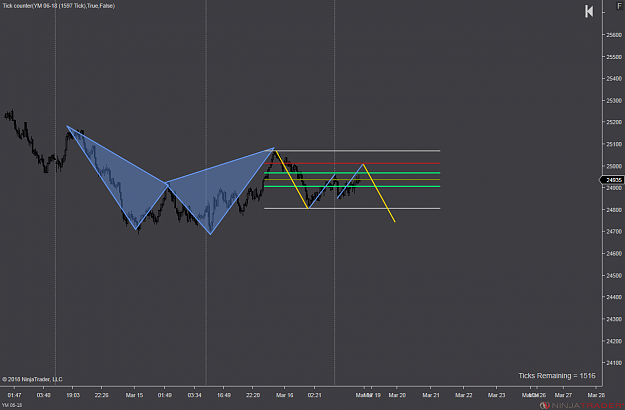The width and height of the screenshot is (625, 410).
Task: Click the Ticks Remaining = 1516 text
Action: [x=556, y=376]
